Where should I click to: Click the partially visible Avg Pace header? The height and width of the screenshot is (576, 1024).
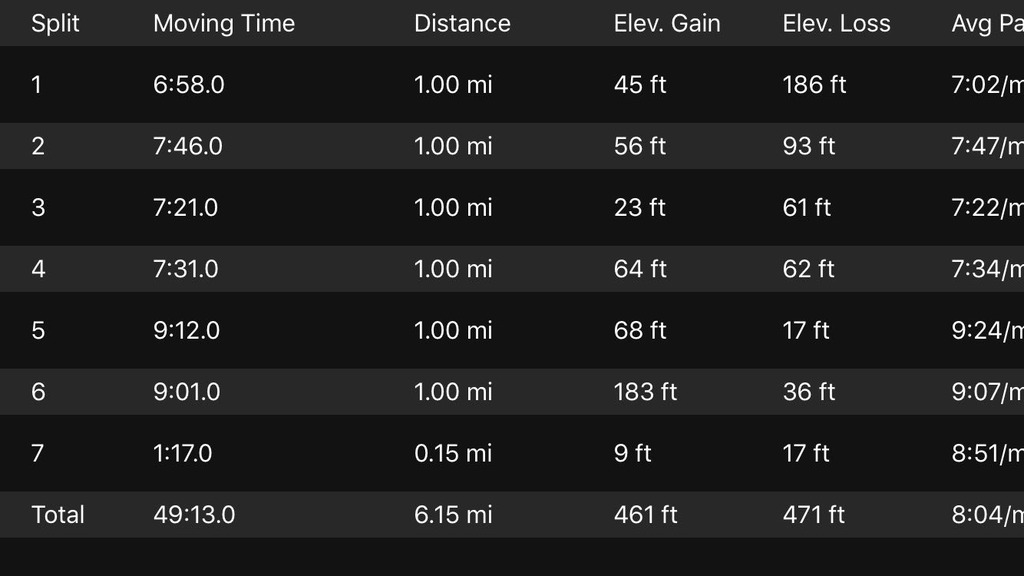(x=987, y=23)
